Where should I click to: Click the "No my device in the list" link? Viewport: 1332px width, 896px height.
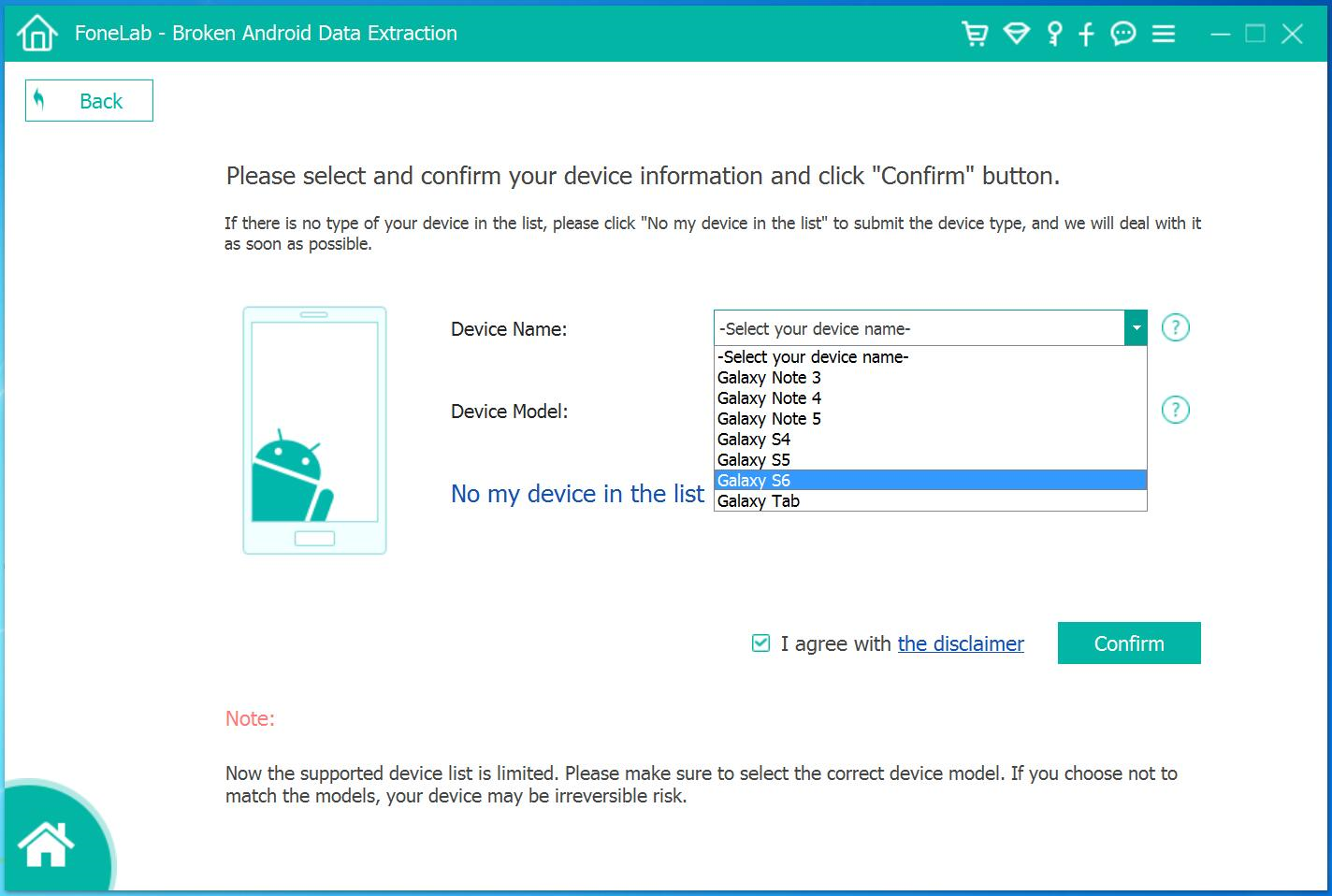click(x=577, y=494)
